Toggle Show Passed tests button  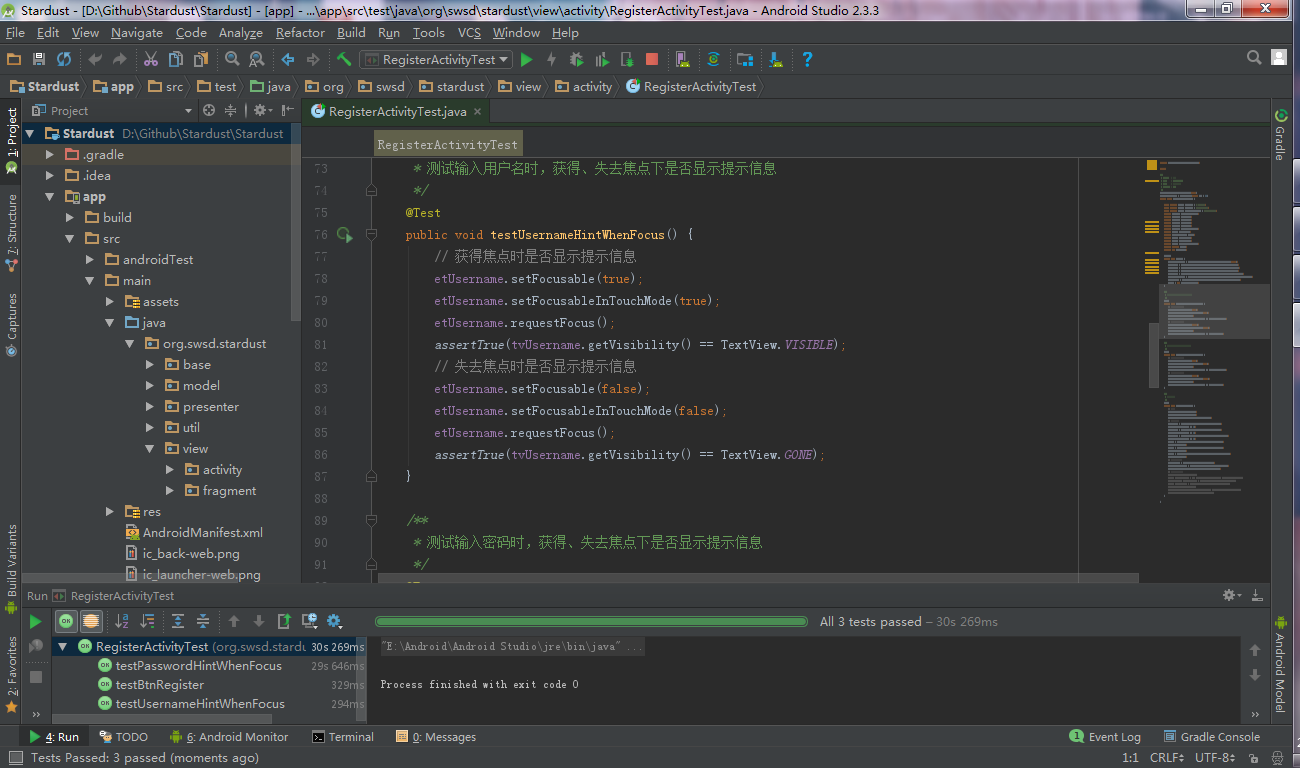(66, 621)
